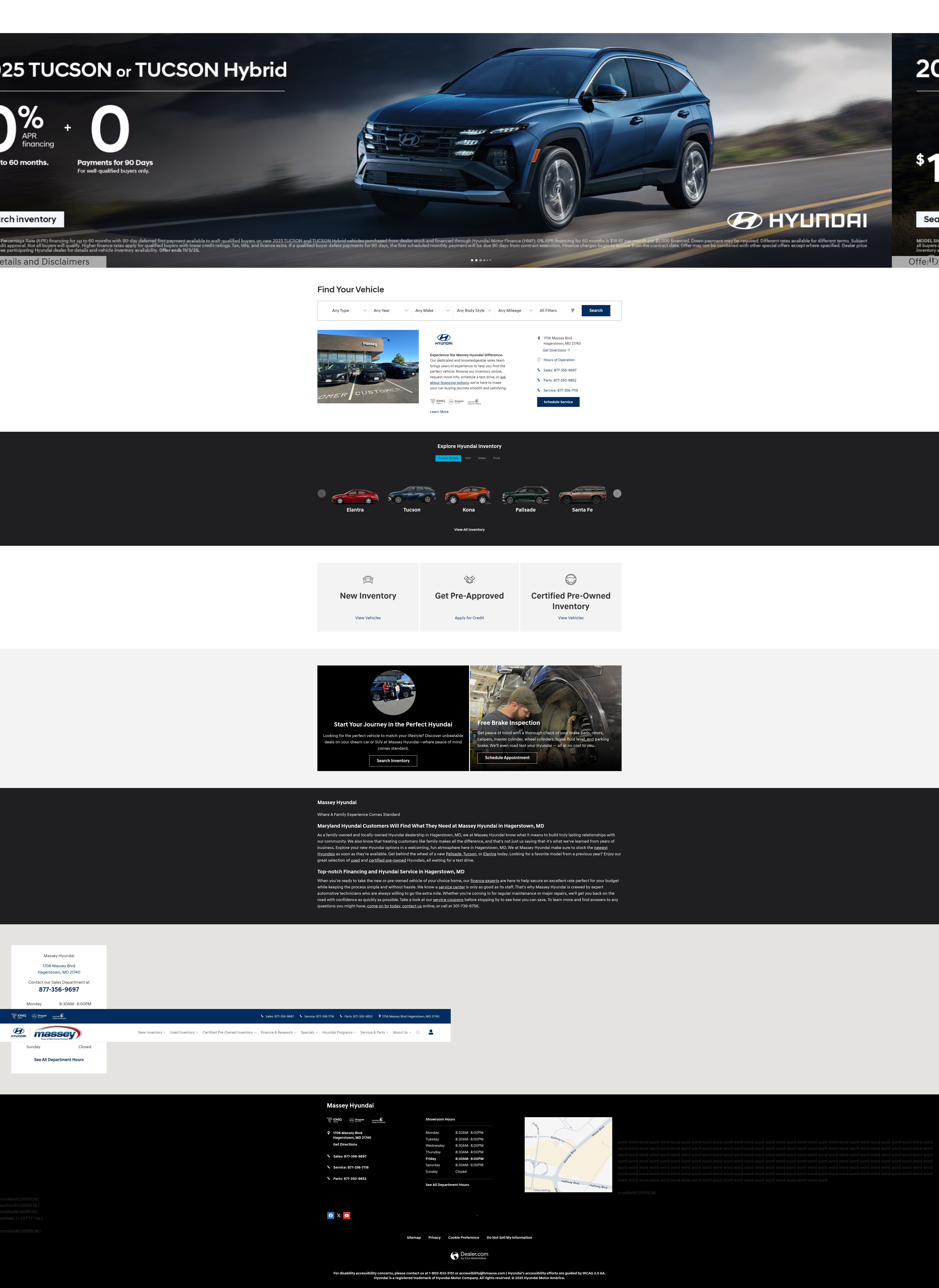Click the IONIQ Dealer badge in top bar
Viewport: 939px width, 1288px height.
click(19, 1017)
